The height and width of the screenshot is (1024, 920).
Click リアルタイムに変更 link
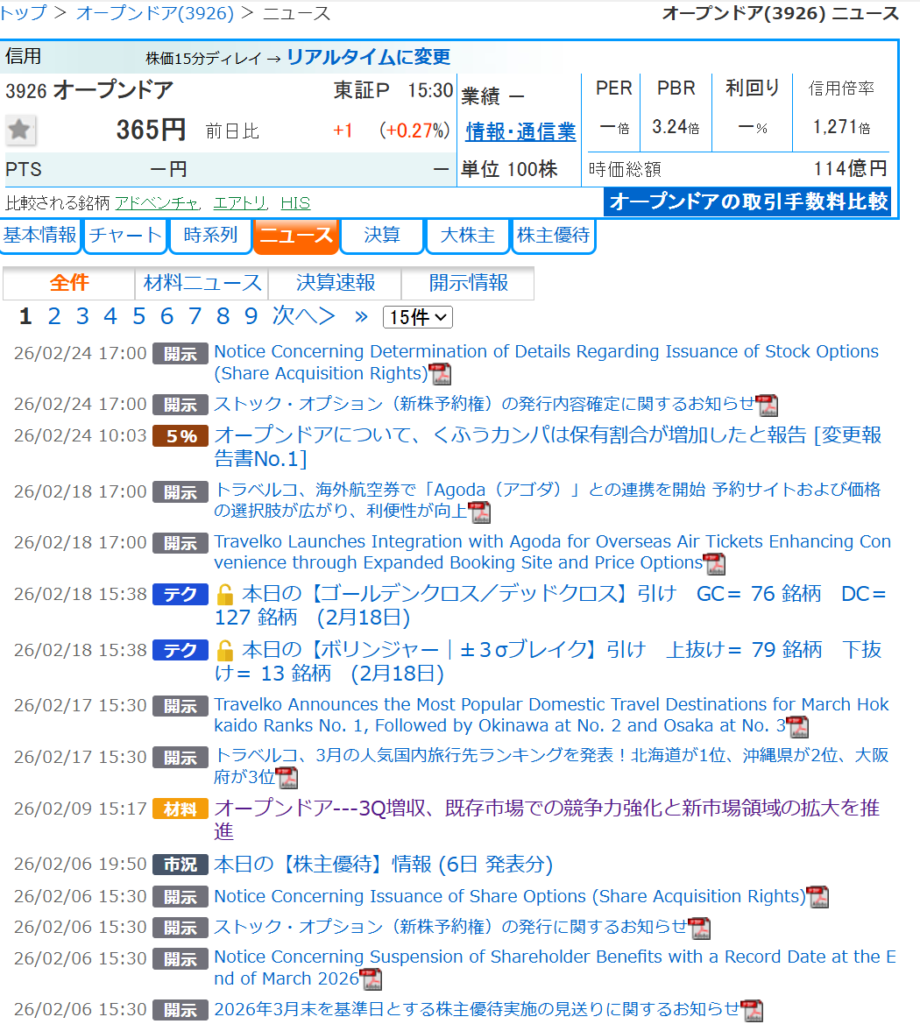pyautogui.click(x=368, y=57)
